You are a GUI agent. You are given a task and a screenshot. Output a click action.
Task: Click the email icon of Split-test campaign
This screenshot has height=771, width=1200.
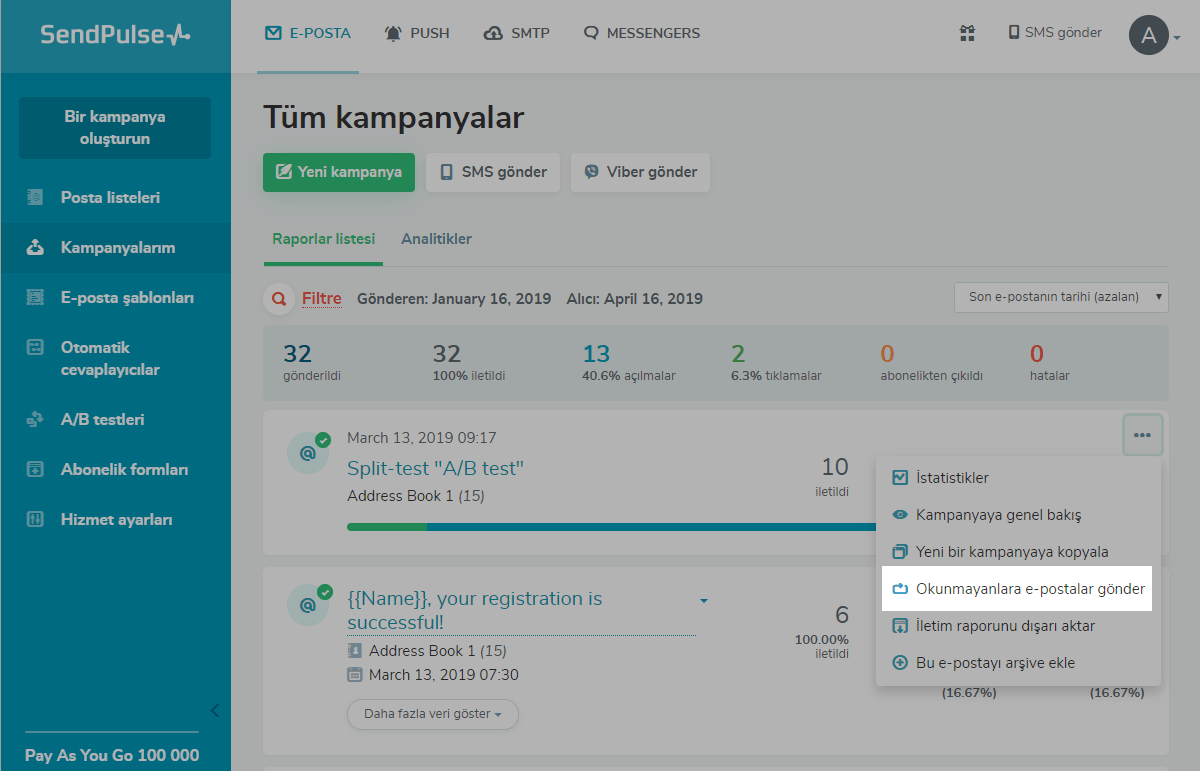[308, 453]
